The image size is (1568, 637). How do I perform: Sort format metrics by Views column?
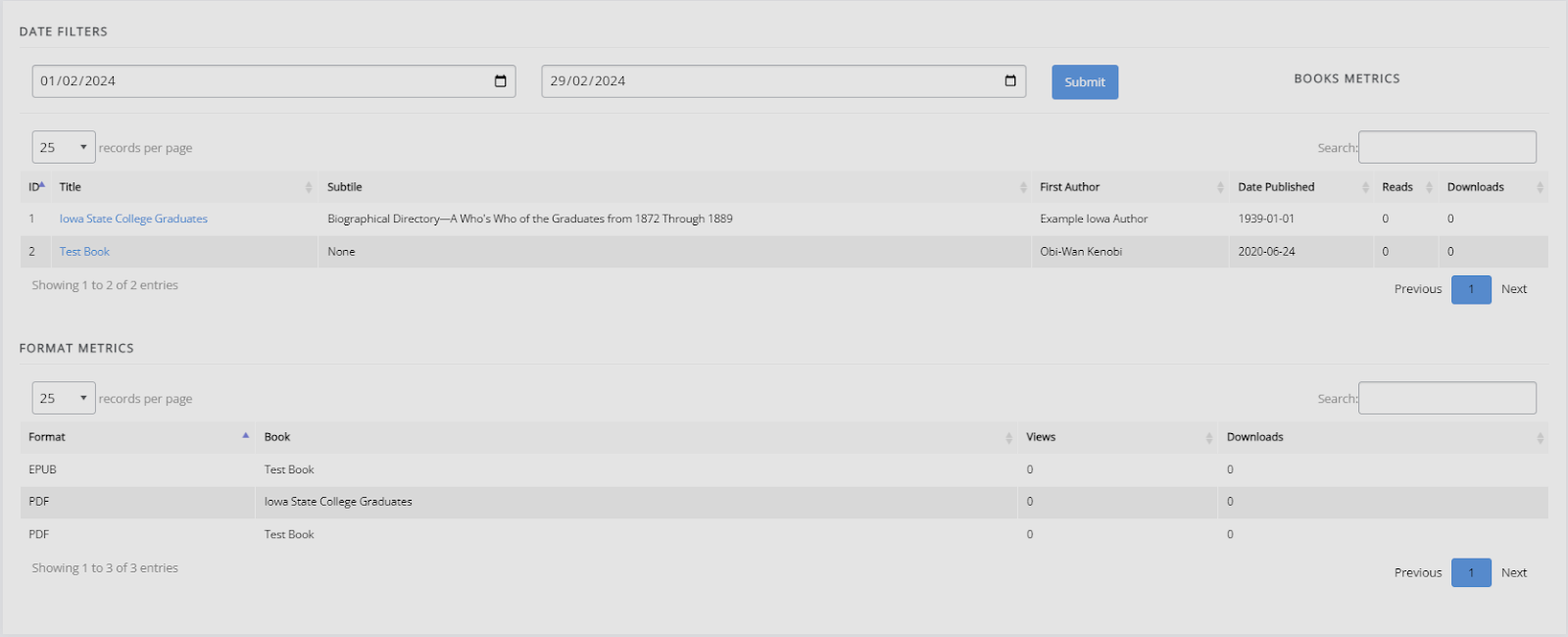click(x=1118, y=437)
